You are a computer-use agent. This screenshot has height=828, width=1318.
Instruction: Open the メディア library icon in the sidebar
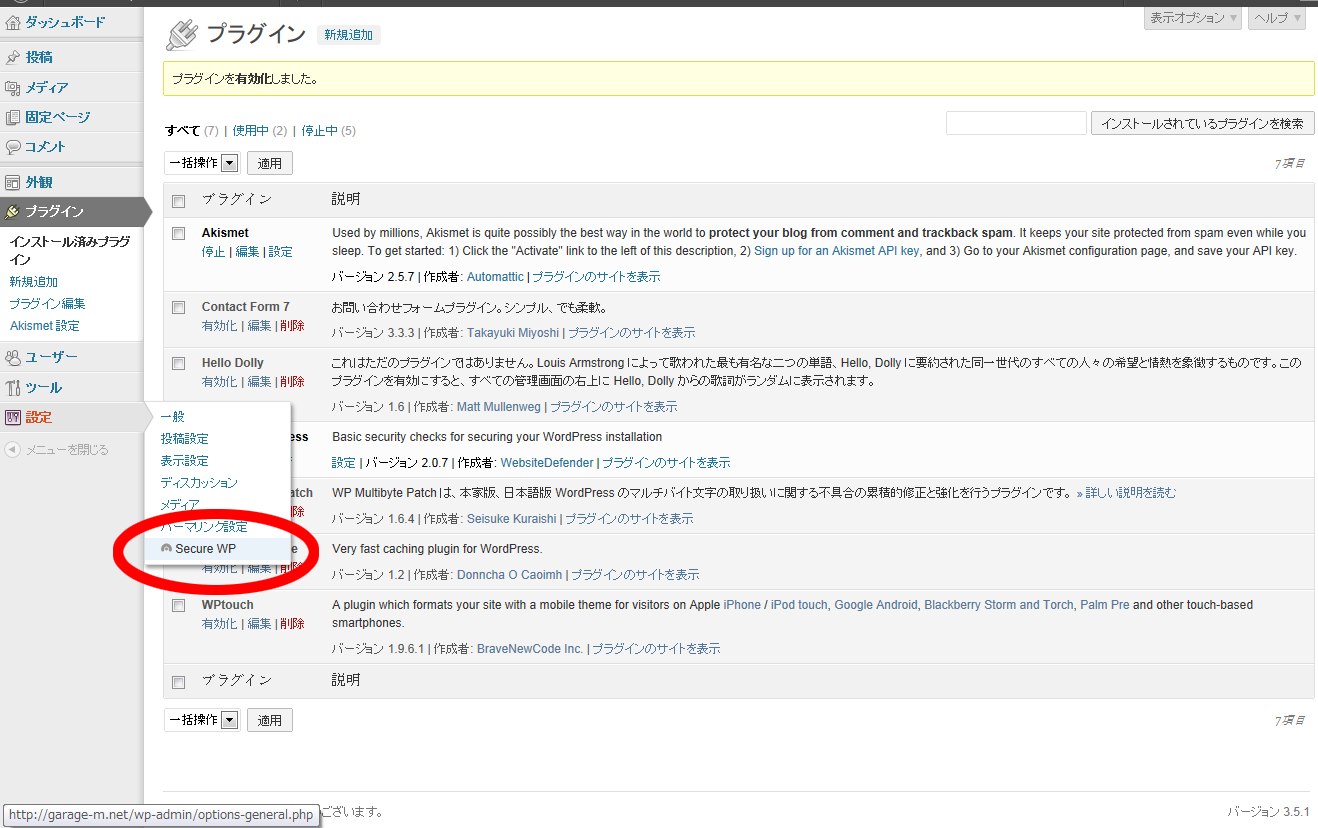pos(13,88)
